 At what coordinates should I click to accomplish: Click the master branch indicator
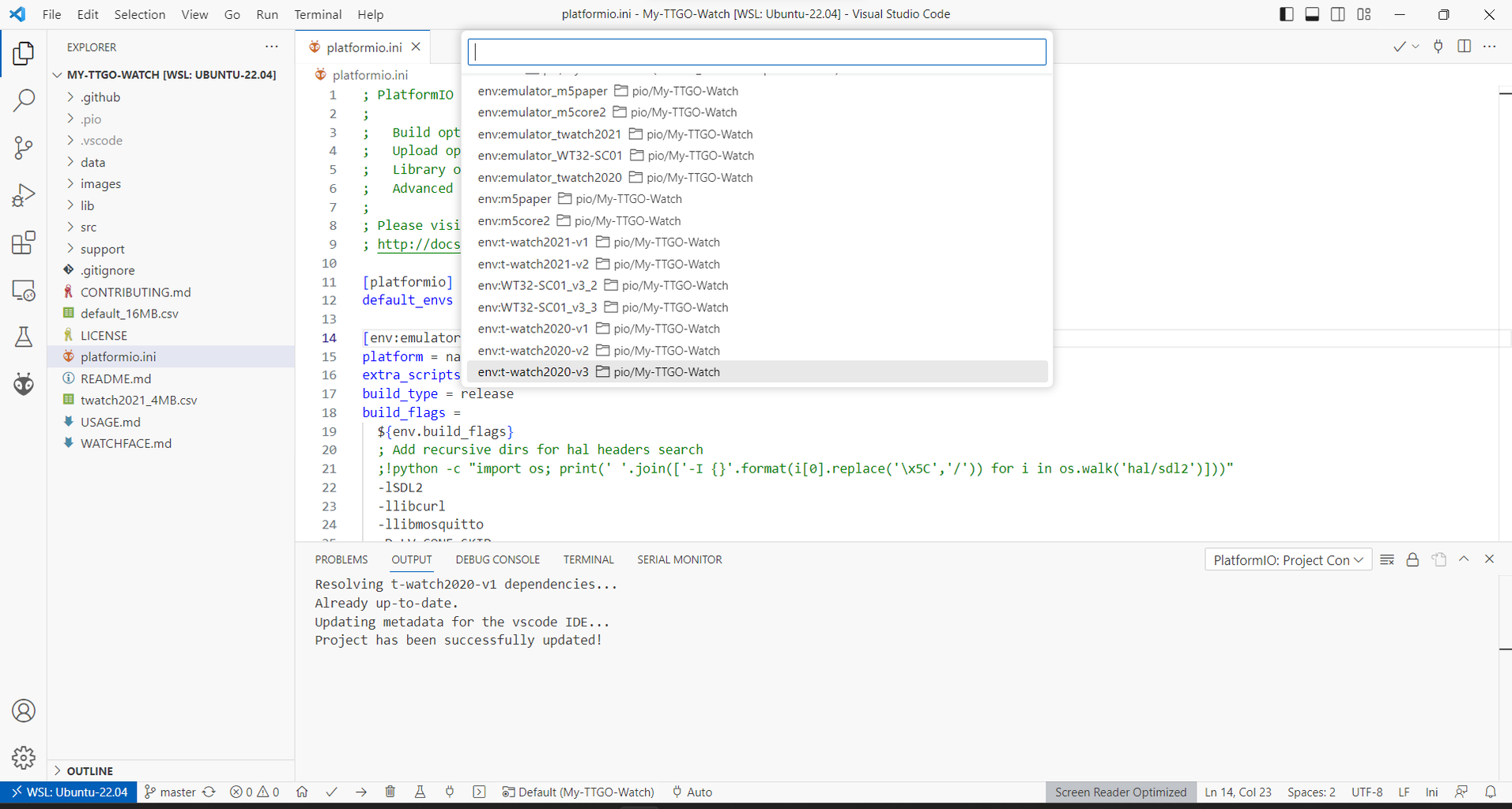(171, 792)
